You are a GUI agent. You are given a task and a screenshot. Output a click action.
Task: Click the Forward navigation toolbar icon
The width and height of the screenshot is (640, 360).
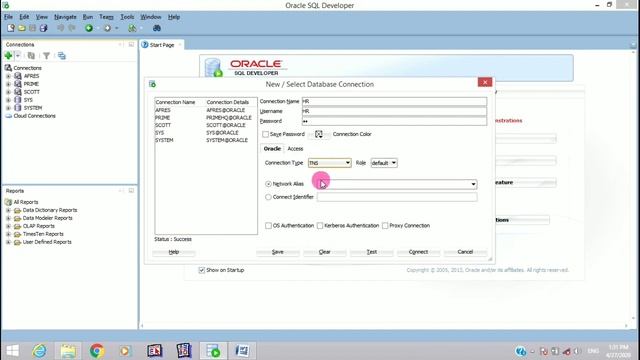click(107, 28)
